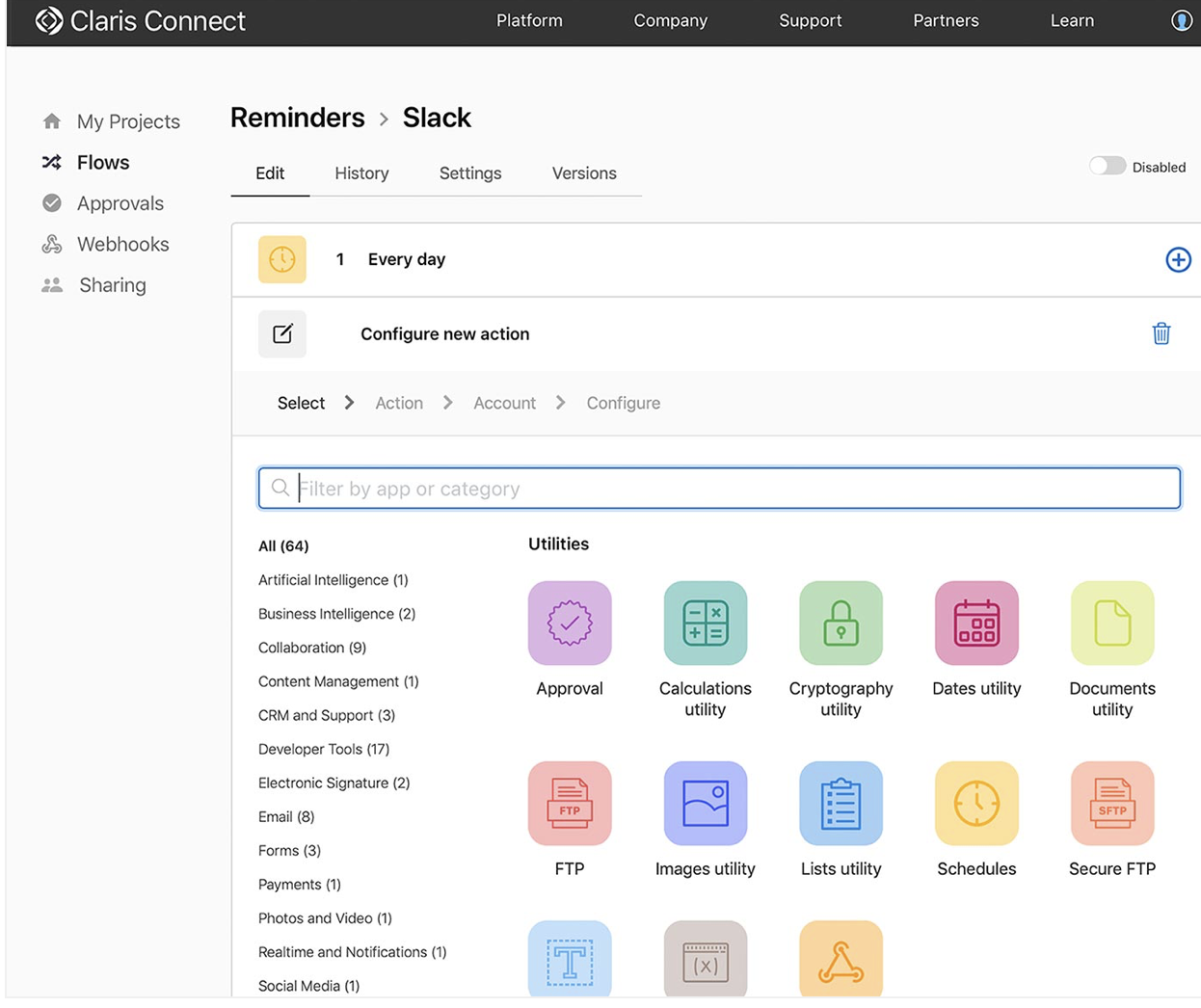Pick the Dates utility calendar icon
1201x1008 pixels.
coord(975,623)
